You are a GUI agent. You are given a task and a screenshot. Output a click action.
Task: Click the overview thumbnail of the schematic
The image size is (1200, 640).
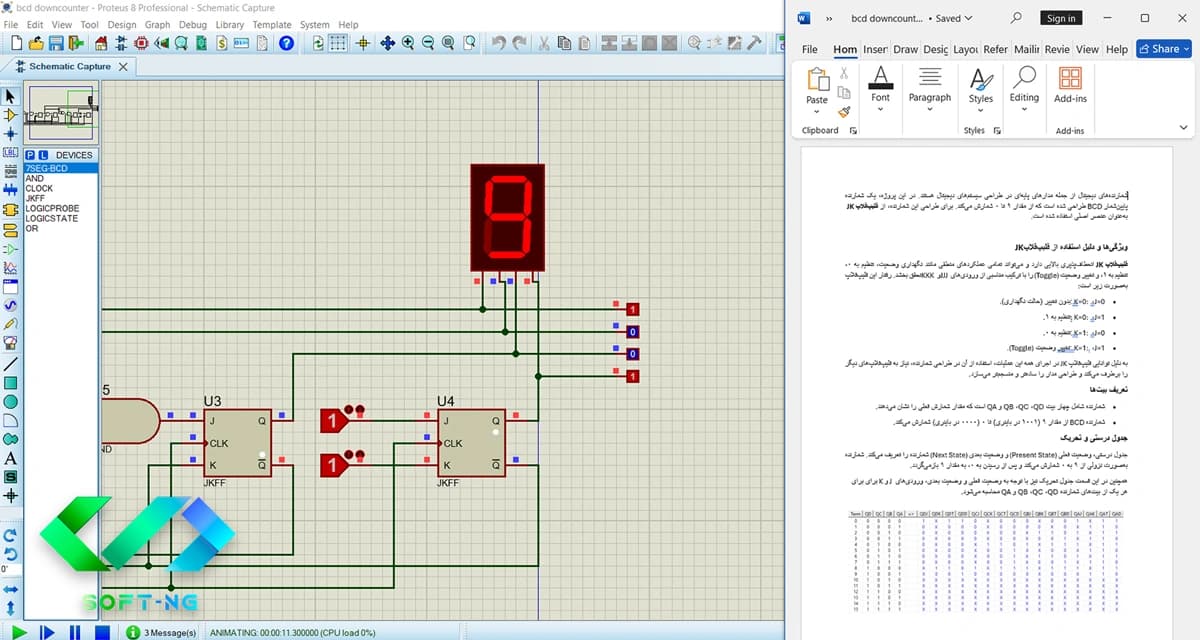61,112
